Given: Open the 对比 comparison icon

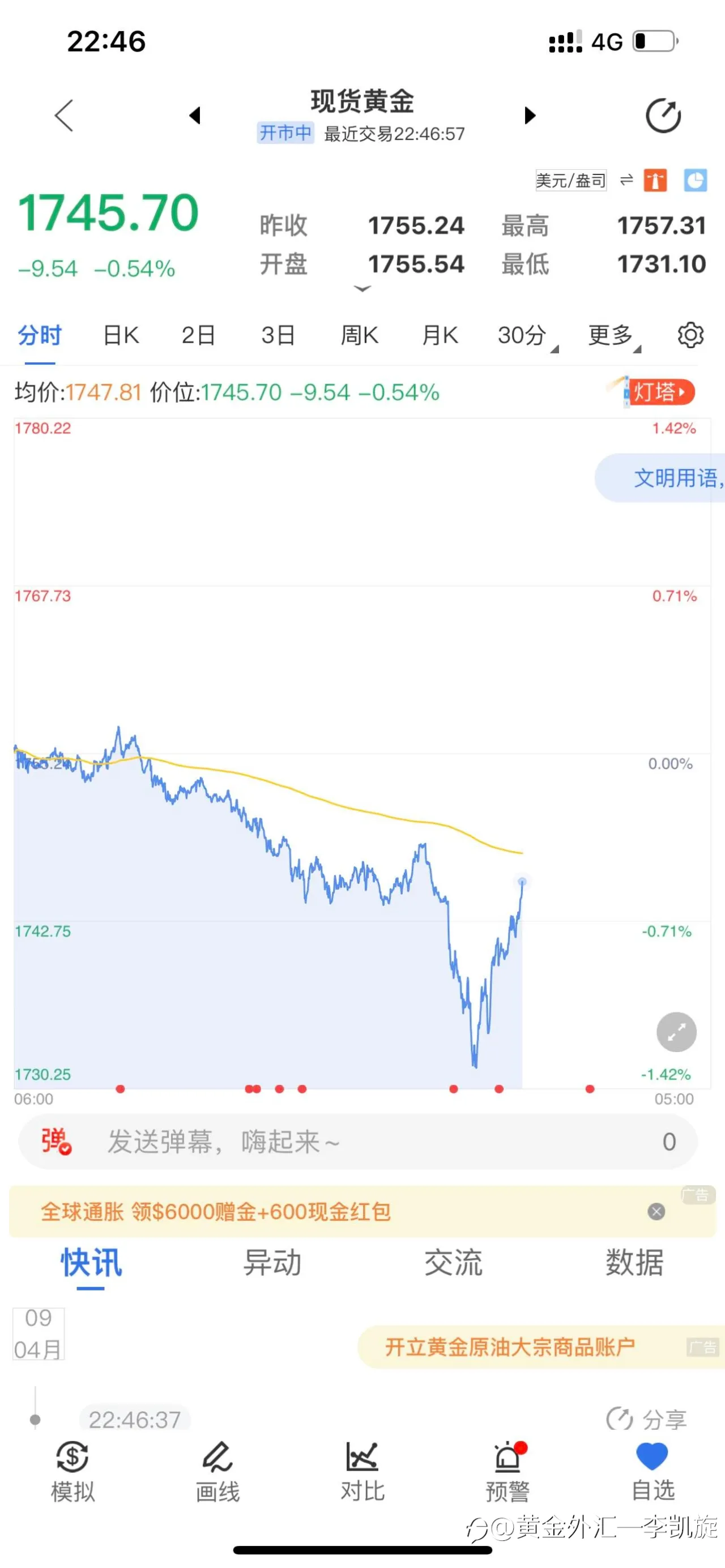Looking at the screenshot, I should 362,1472.
